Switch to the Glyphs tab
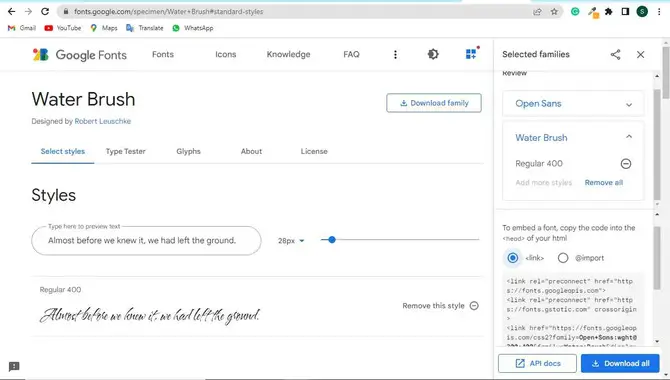Image resolution: width=670 pixels, height=380 pixels. (x=188, y=151)
